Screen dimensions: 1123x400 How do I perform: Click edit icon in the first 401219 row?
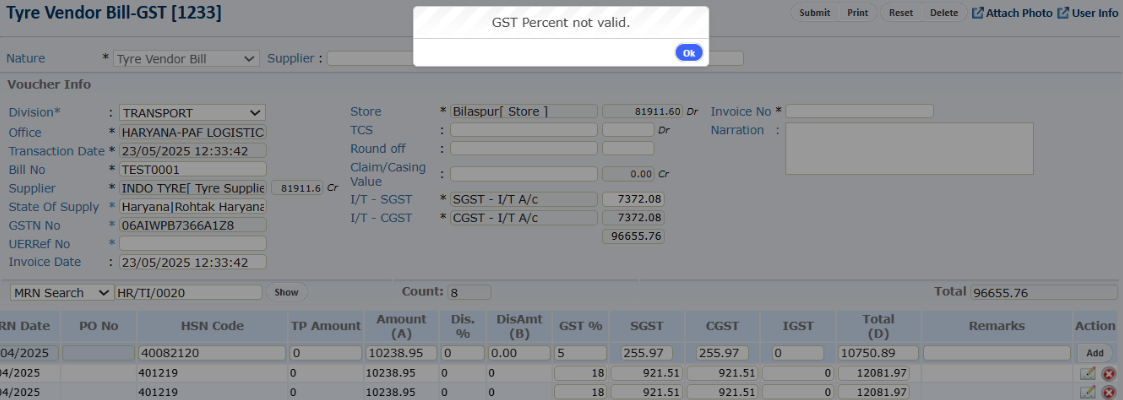point(1088,373)
